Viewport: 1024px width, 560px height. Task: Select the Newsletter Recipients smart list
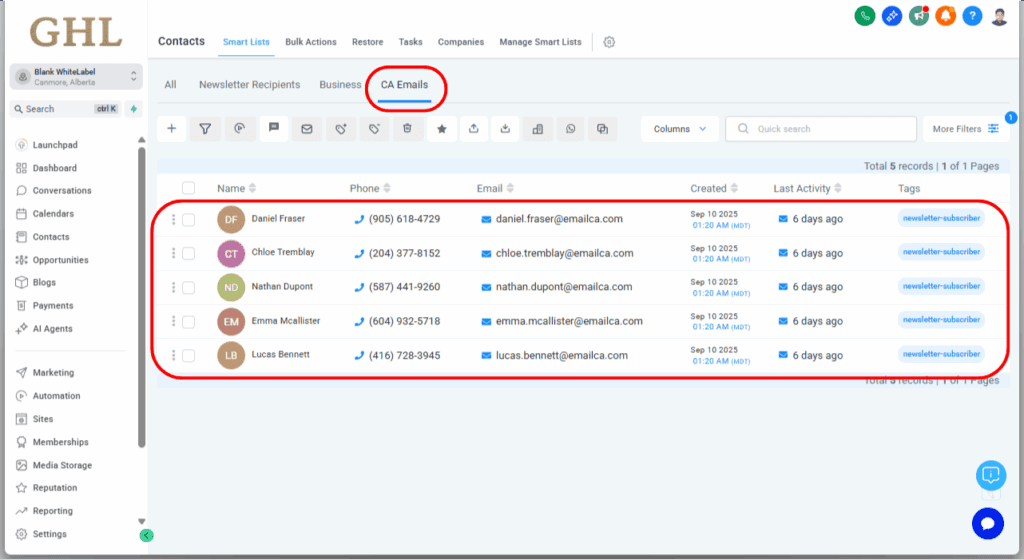click(249, 85)
